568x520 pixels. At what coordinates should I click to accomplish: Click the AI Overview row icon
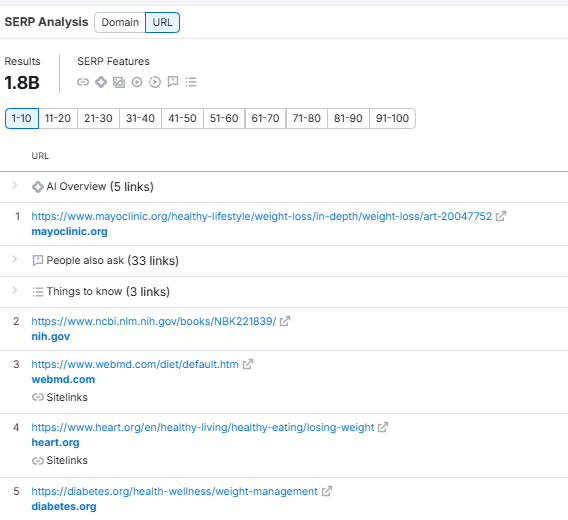tap(38, 187)
